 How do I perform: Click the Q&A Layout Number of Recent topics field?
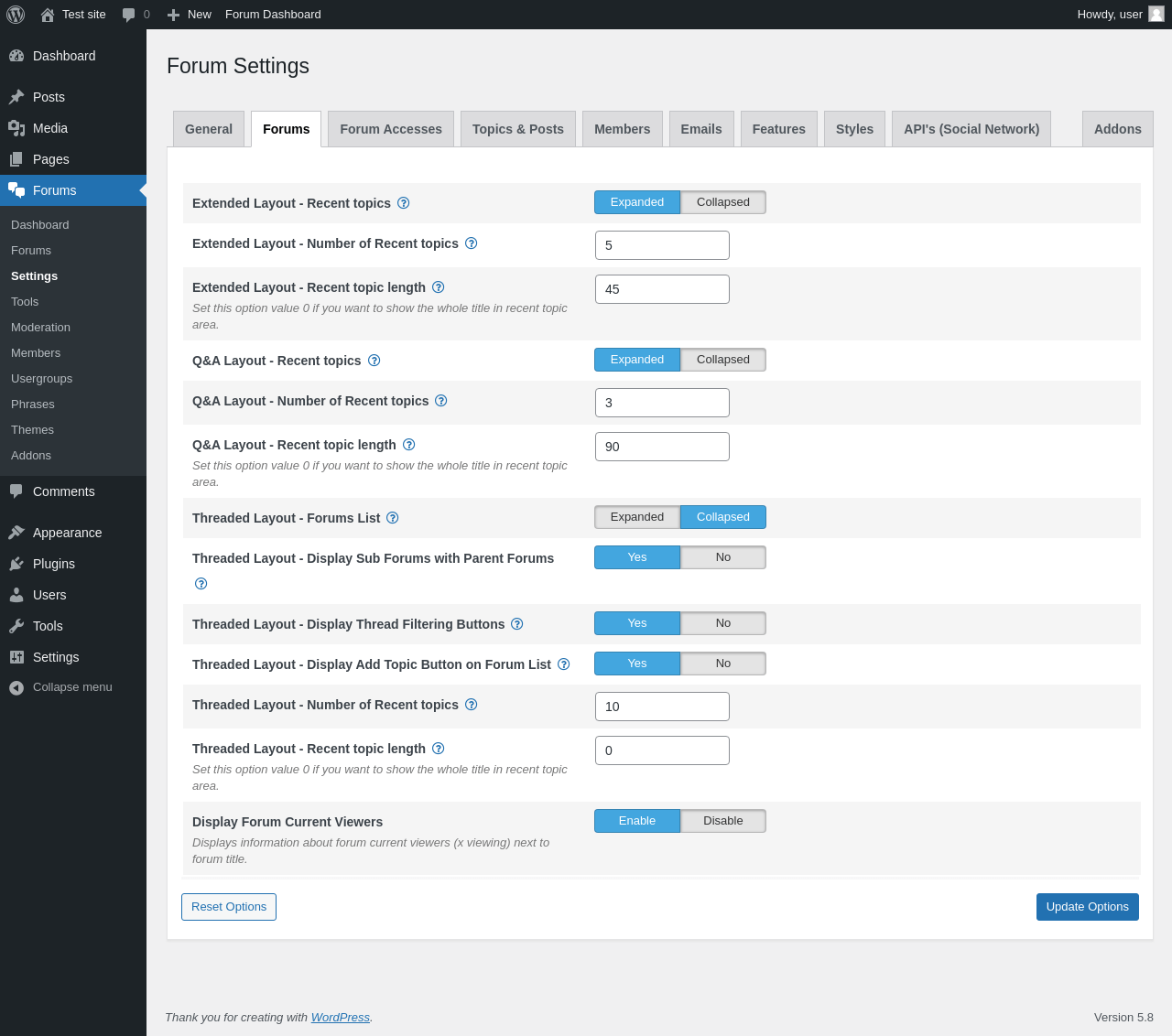pos(662,403)
